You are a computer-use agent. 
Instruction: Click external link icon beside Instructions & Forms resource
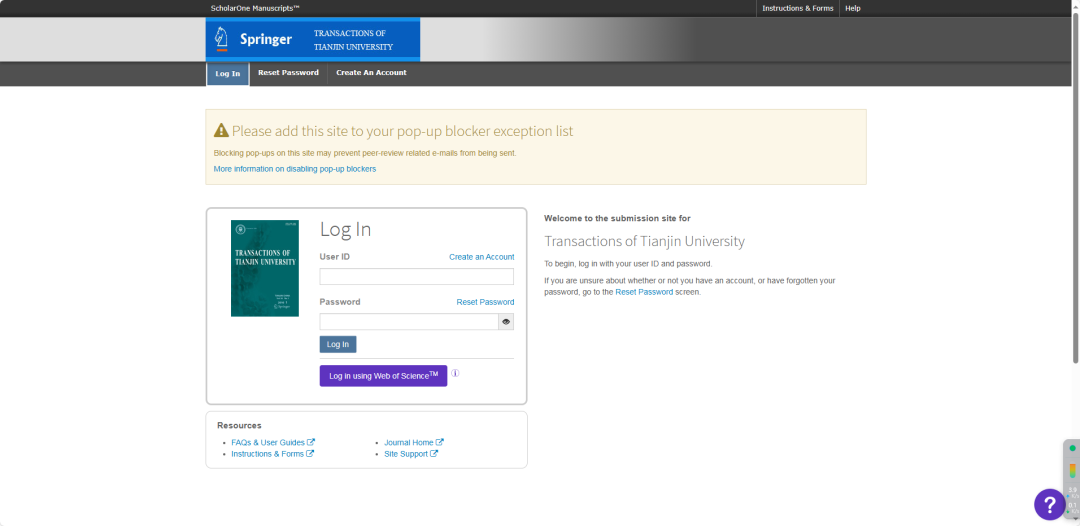(x=310, y=454)
